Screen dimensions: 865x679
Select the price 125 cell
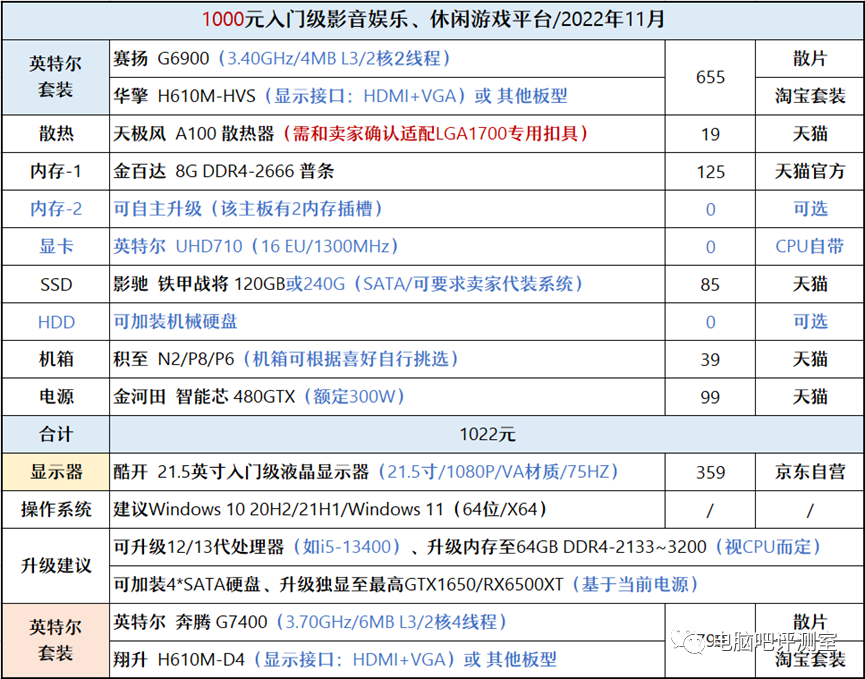[710, 172]
